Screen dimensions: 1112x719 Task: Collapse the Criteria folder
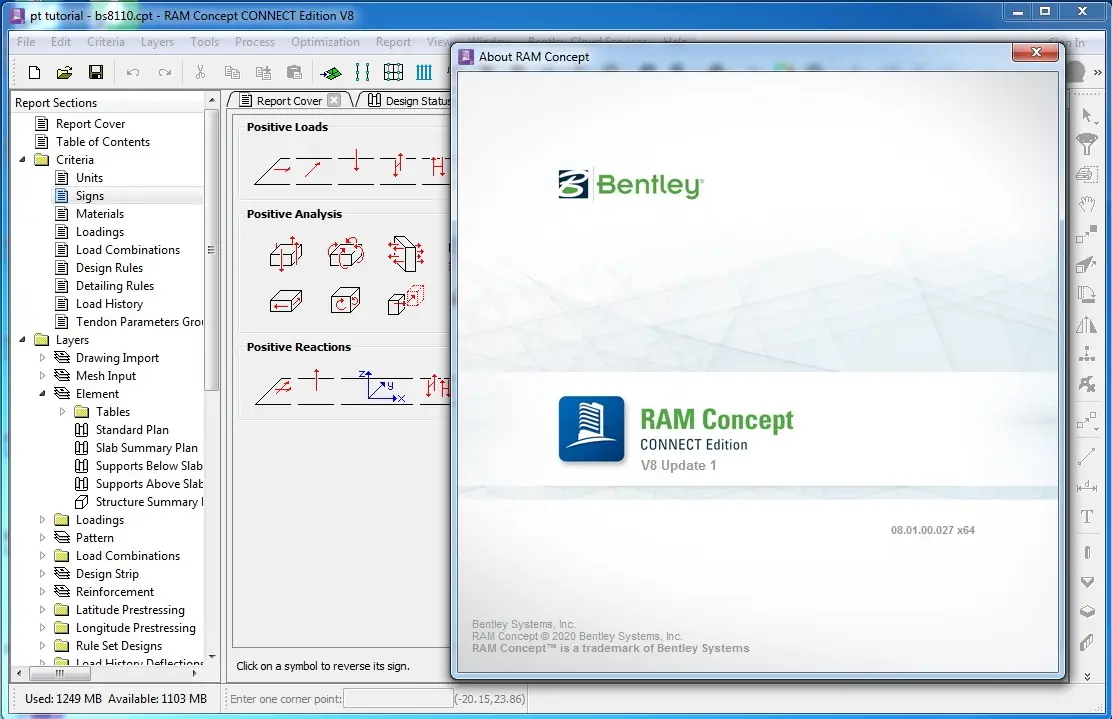click(x=23, y=160)
